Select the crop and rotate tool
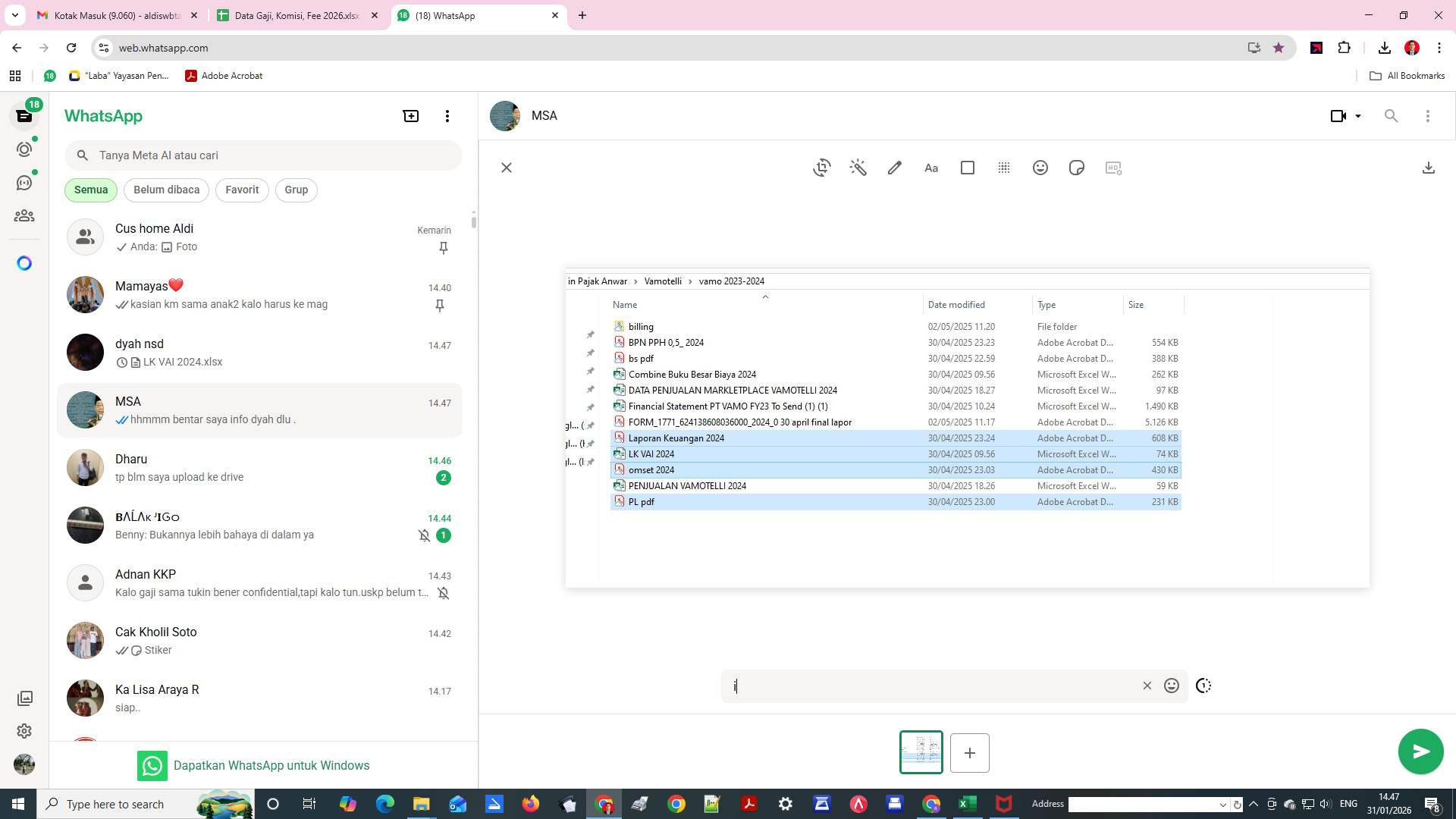Screen dimensions: 1456x819 pyautogui.click(x=821, y=168)
